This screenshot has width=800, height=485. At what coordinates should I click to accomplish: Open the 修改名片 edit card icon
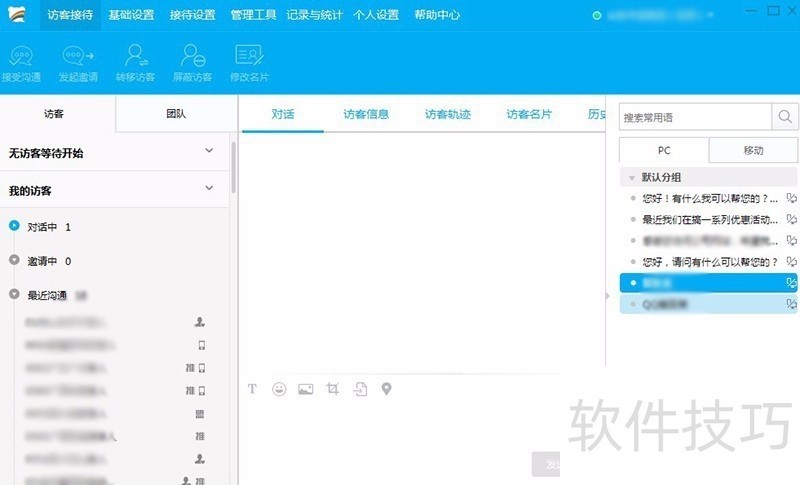pos(249,56)
